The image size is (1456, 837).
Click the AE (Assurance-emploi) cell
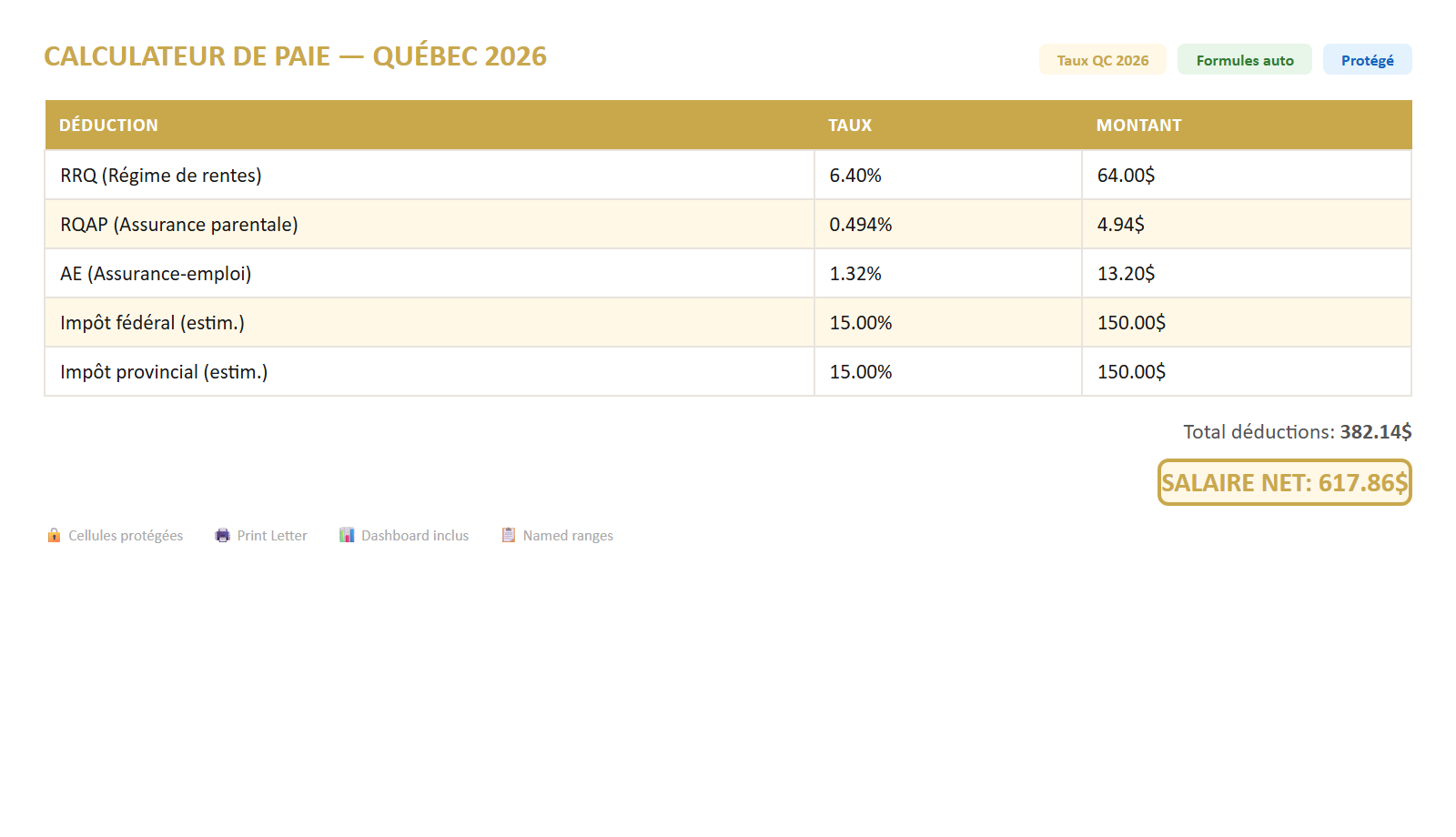[x=430, y=273]
